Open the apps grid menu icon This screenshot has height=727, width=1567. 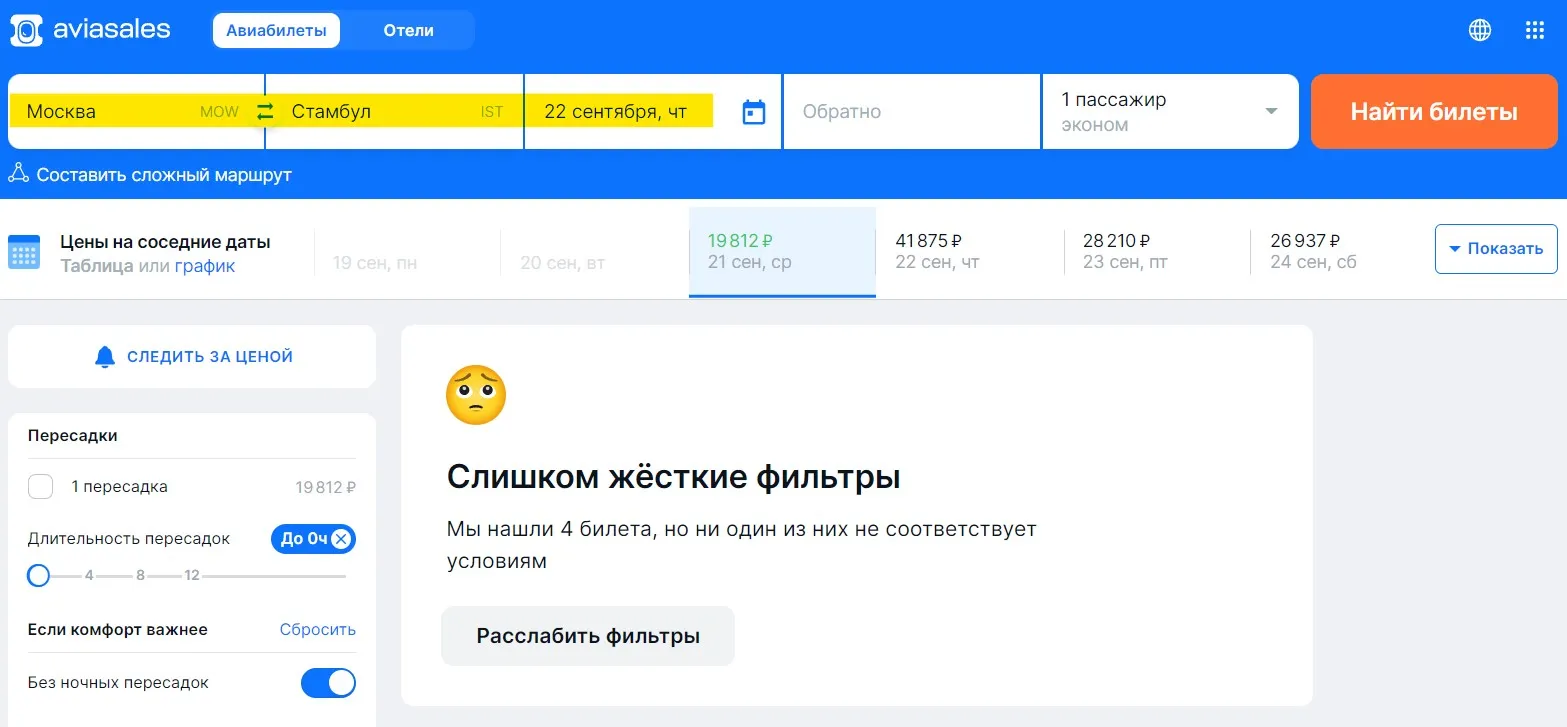click(1535, 29)
